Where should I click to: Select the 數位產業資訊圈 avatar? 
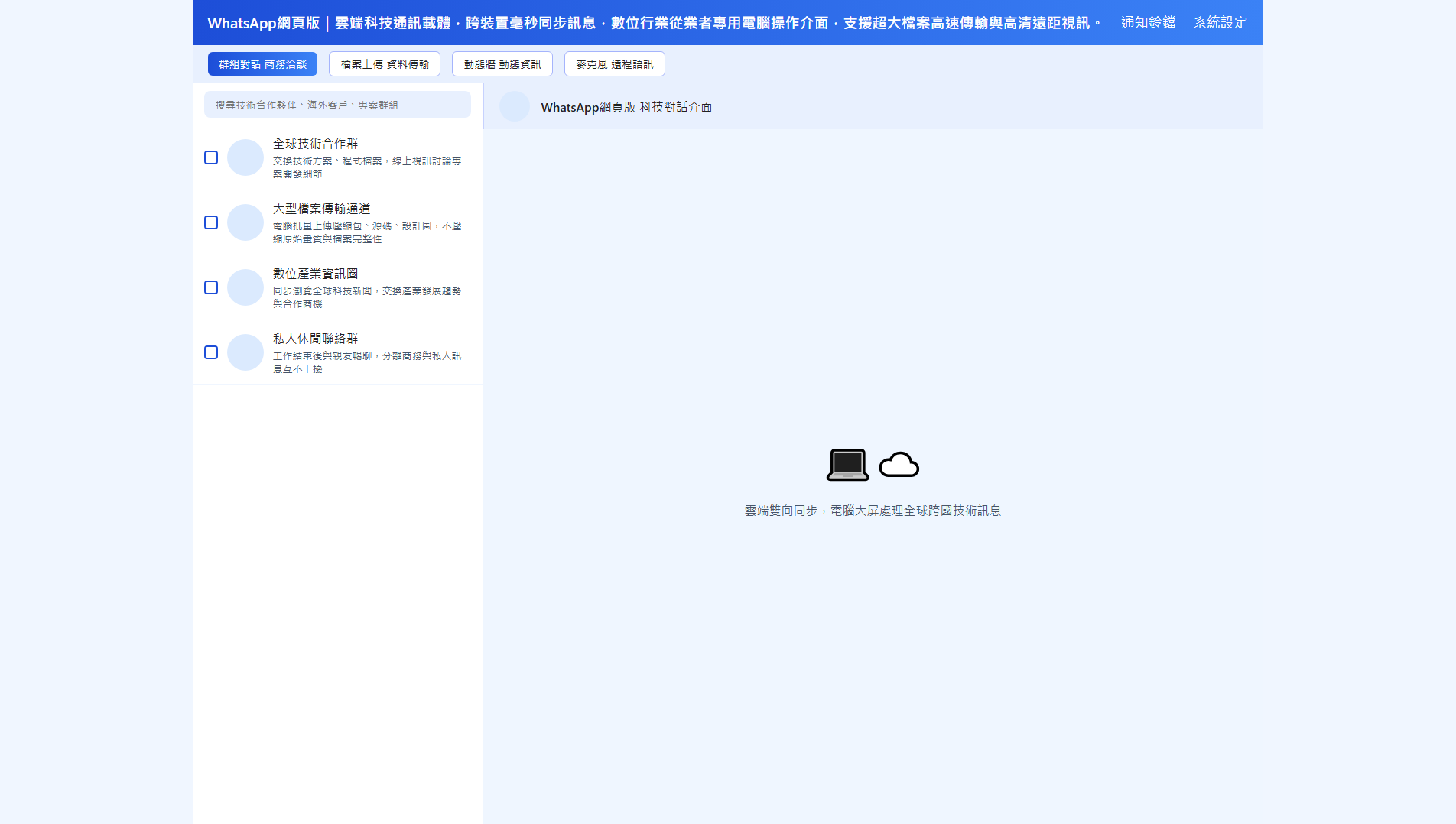click(245, 287)
